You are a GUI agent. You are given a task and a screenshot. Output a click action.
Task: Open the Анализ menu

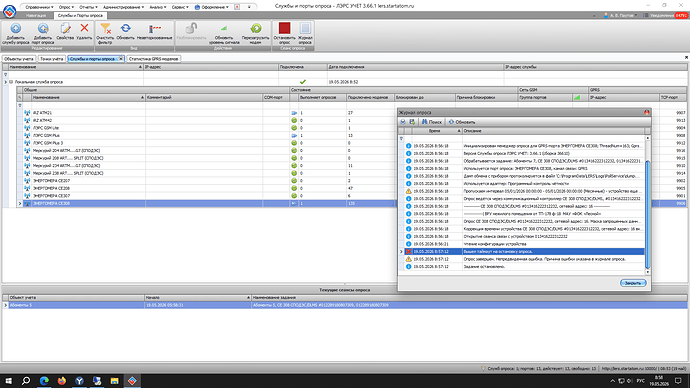pos(158,7)
